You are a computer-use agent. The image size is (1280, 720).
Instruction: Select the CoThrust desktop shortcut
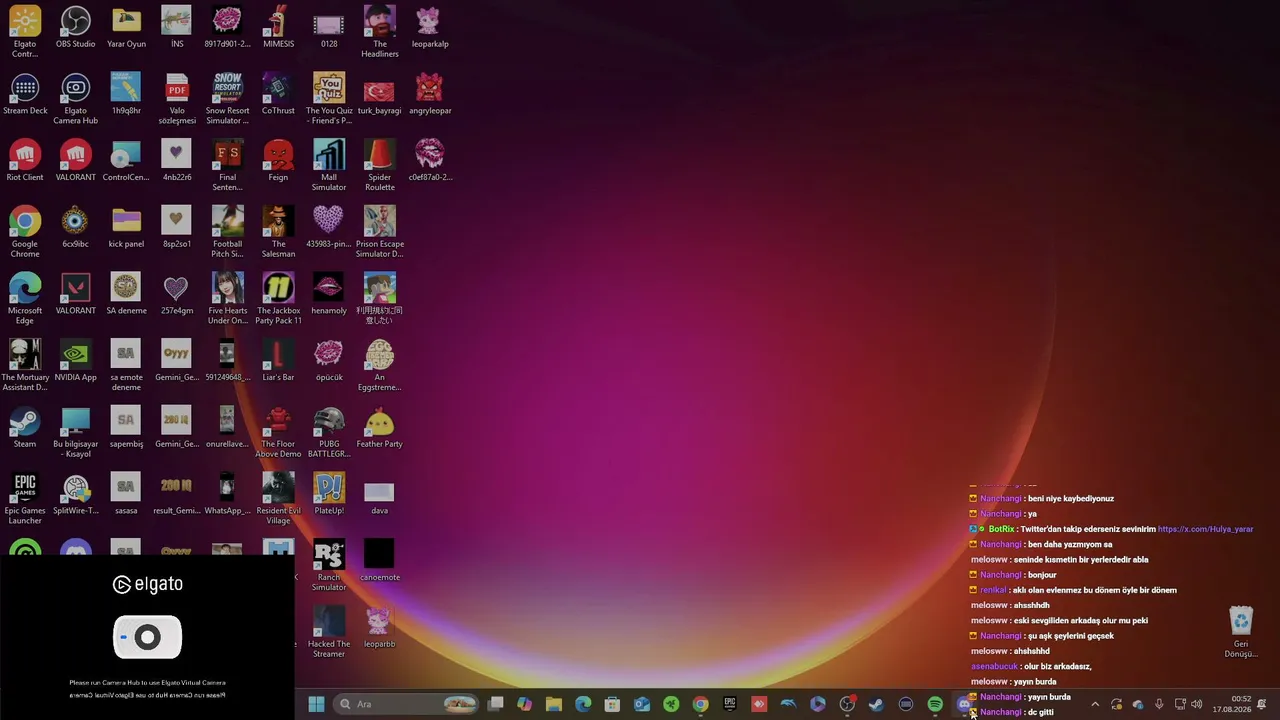click(x=278, y=95)
